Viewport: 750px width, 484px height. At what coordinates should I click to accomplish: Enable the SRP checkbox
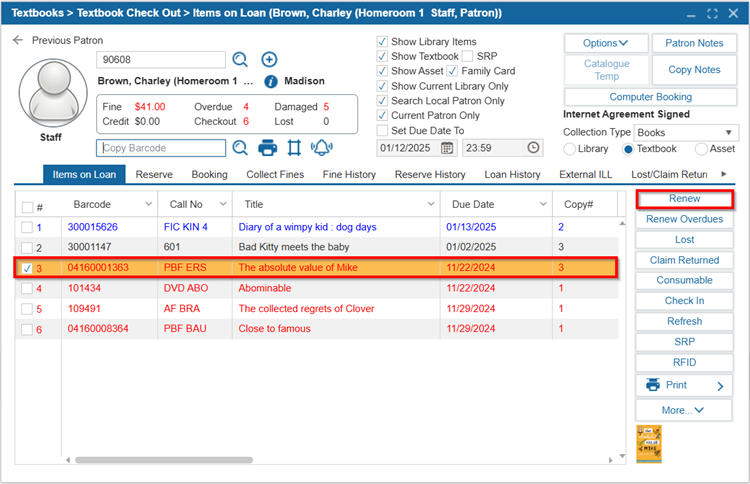467,56
